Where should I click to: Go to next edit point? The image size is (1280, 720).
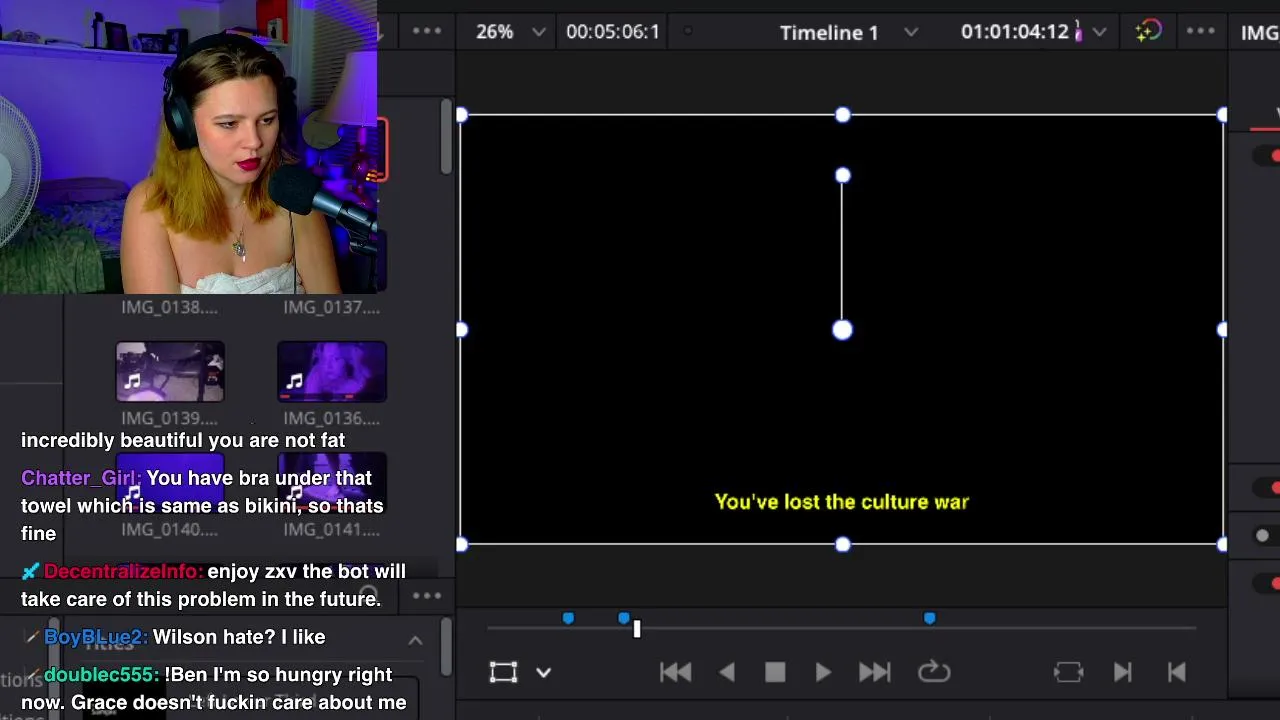(x=1122, y=672)
